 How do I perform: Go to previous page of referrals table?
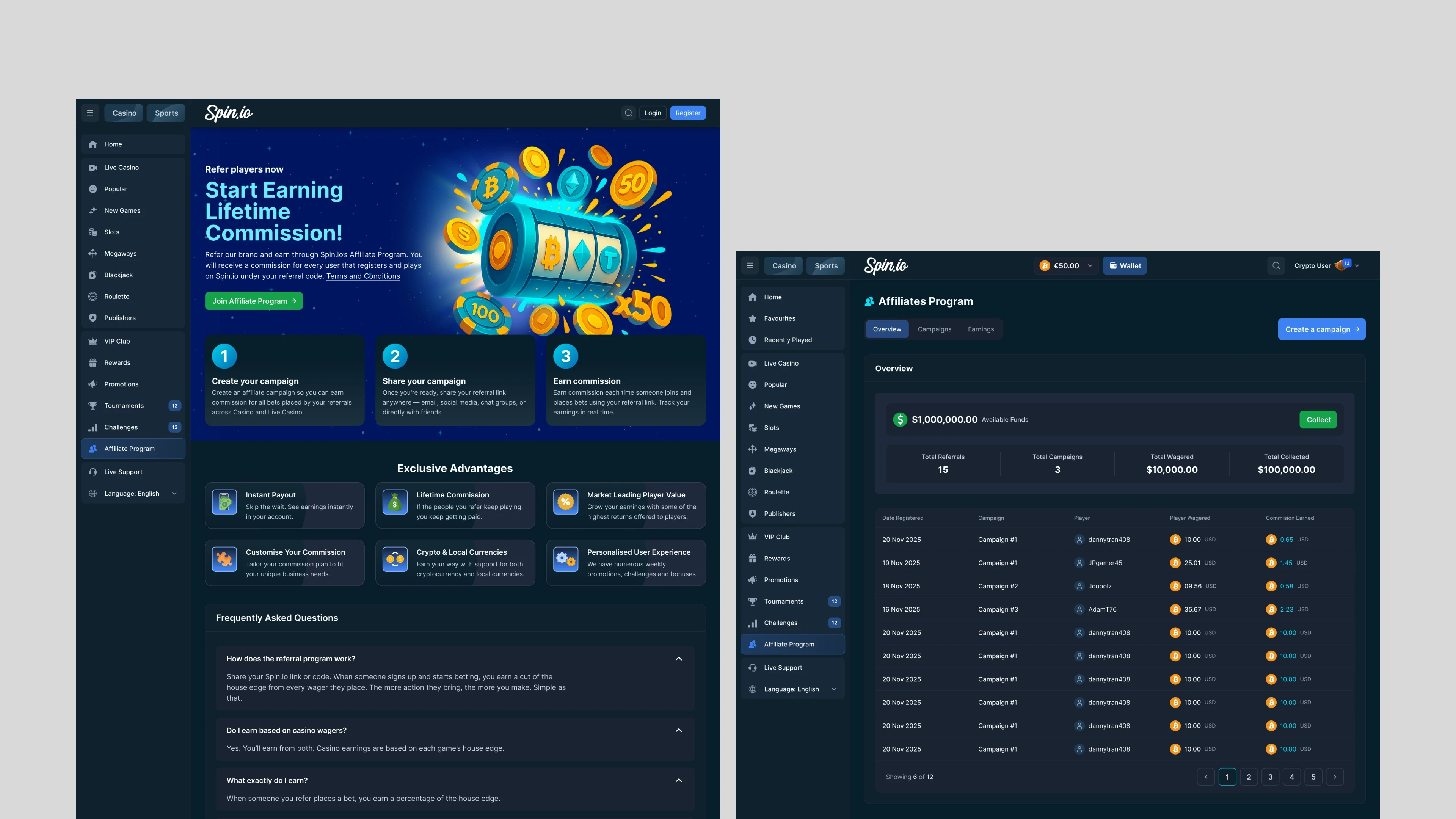pos(1206,777)
